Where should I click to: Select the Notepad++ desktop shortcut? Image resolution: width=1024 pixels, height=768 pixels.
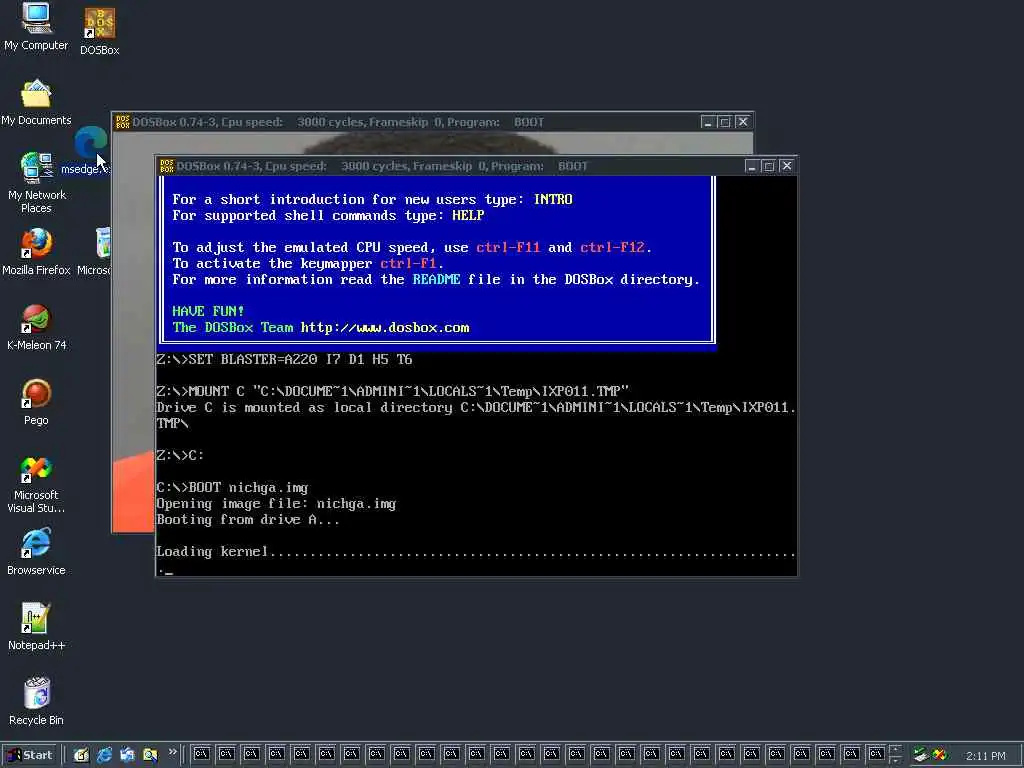36,627
